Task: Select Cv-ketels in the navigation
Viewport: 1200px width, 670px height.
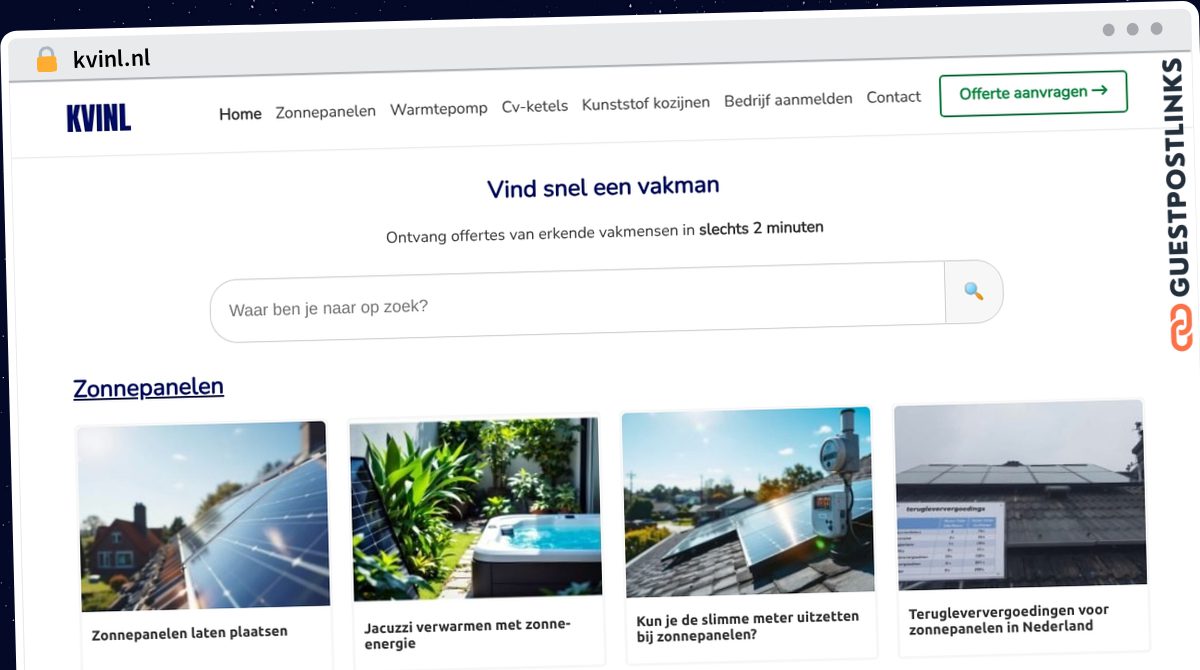Action: 535,106
